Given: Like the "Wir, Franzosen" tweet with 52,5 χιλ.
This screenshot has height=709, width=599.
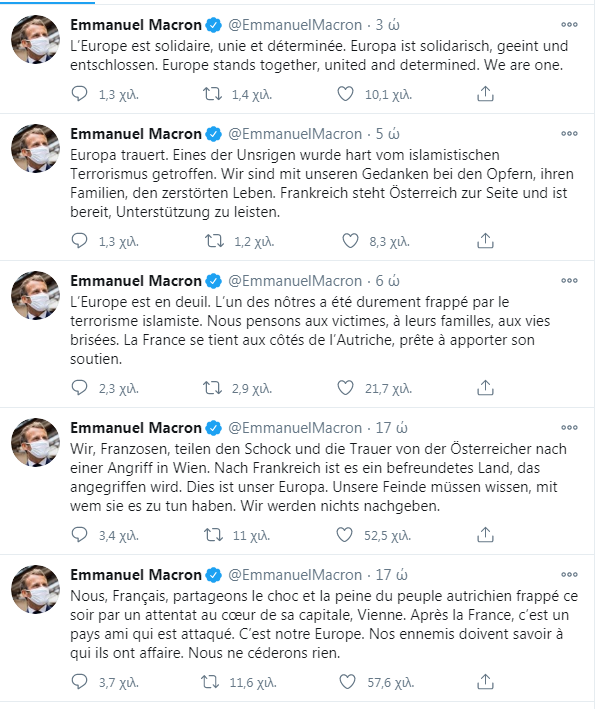Looking at the screenshot, I should click(344, 534).
